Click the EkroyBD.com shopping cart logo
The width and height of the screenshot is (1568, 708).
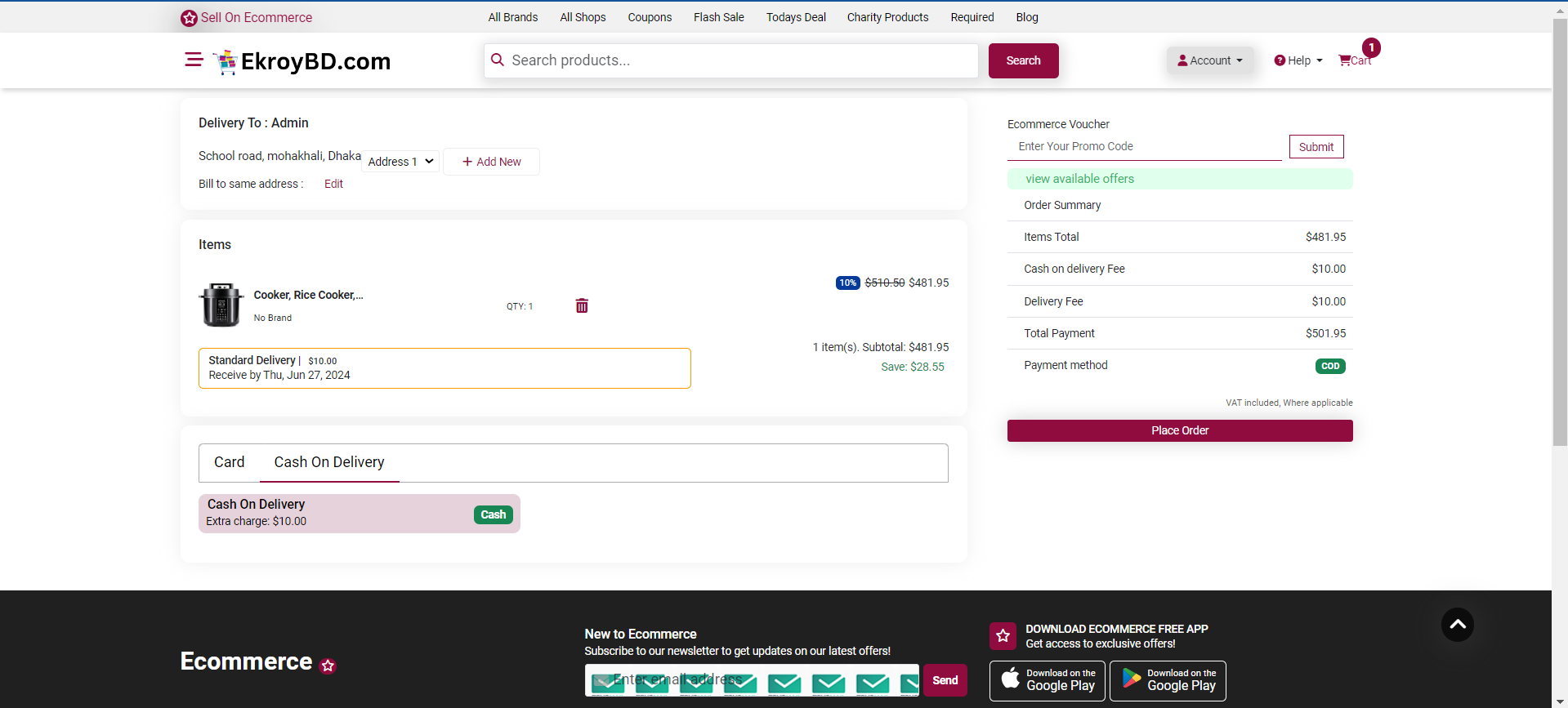point(226,62)
